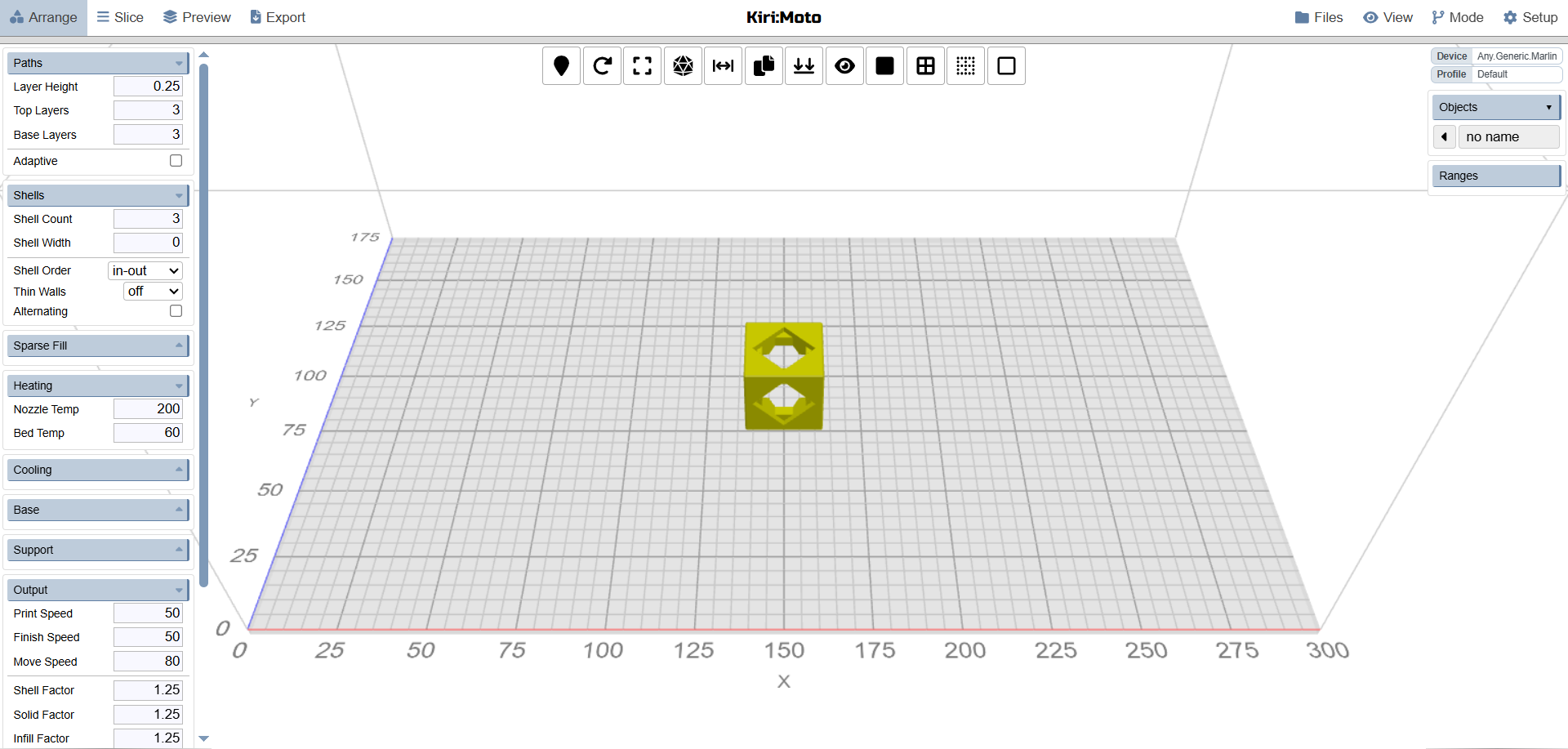
Task: Click the lay flat down-arrows icon
Action: [804, 66]
